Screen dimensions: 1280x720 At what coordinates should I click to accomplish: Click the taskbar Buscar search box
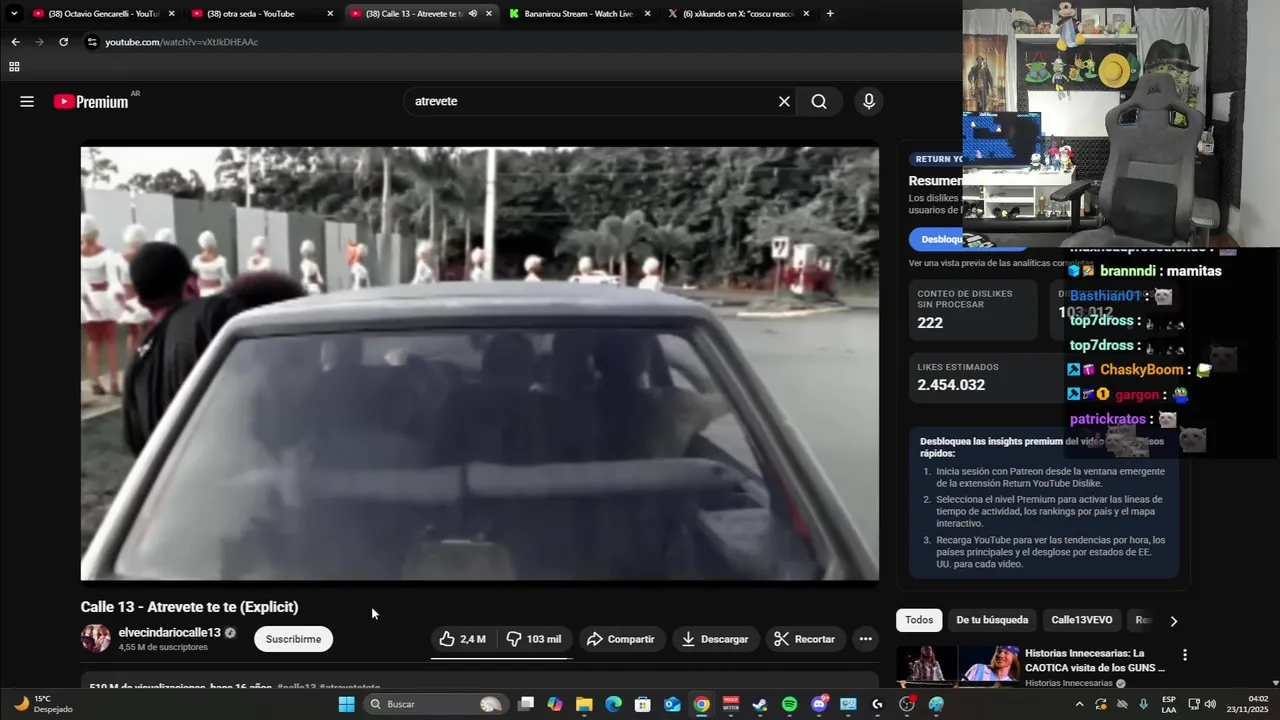434,704
